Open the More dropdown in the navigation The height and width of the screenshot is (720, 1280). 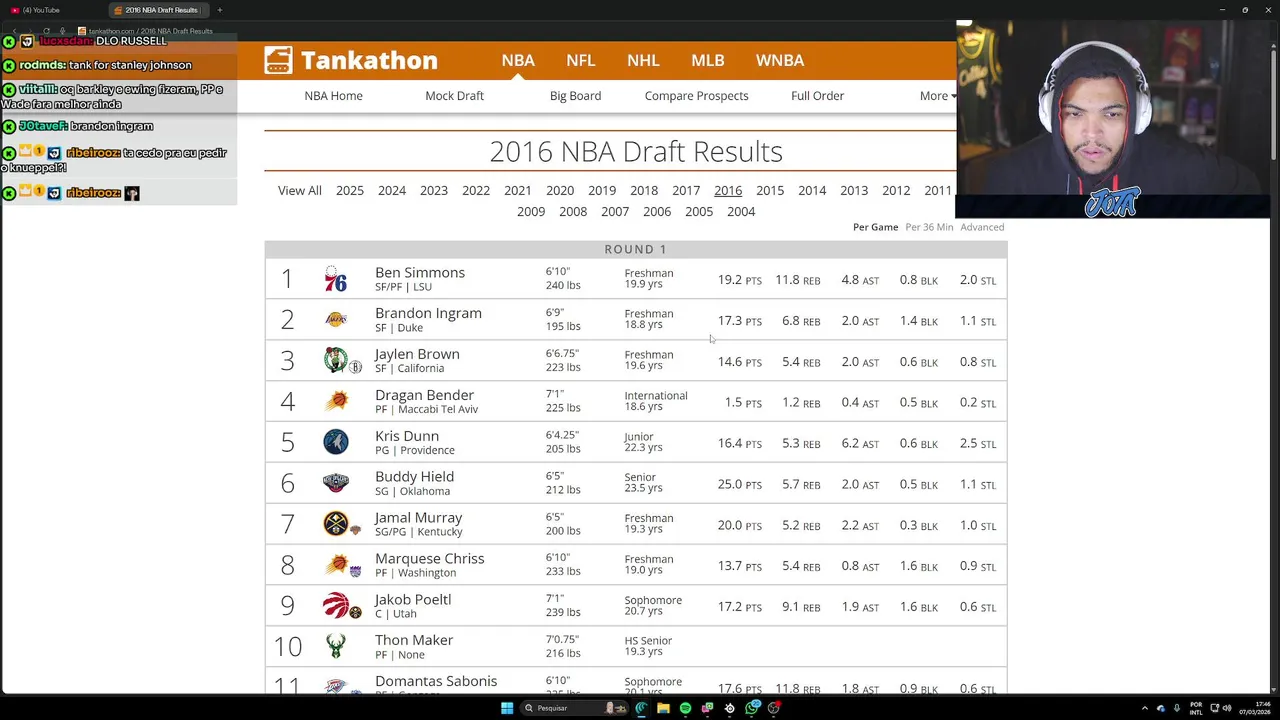click(x=938, y=96)
